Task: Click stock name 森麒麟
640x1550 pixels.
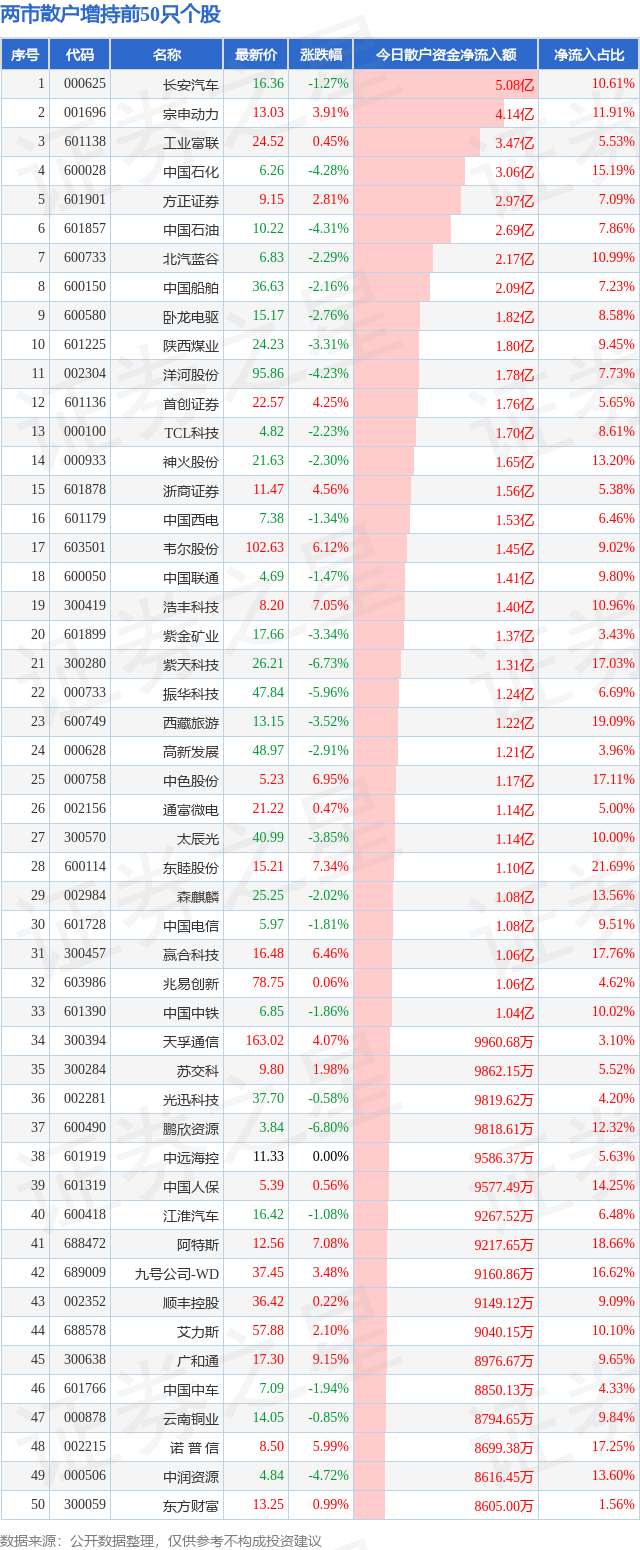Action: (198, 897)
